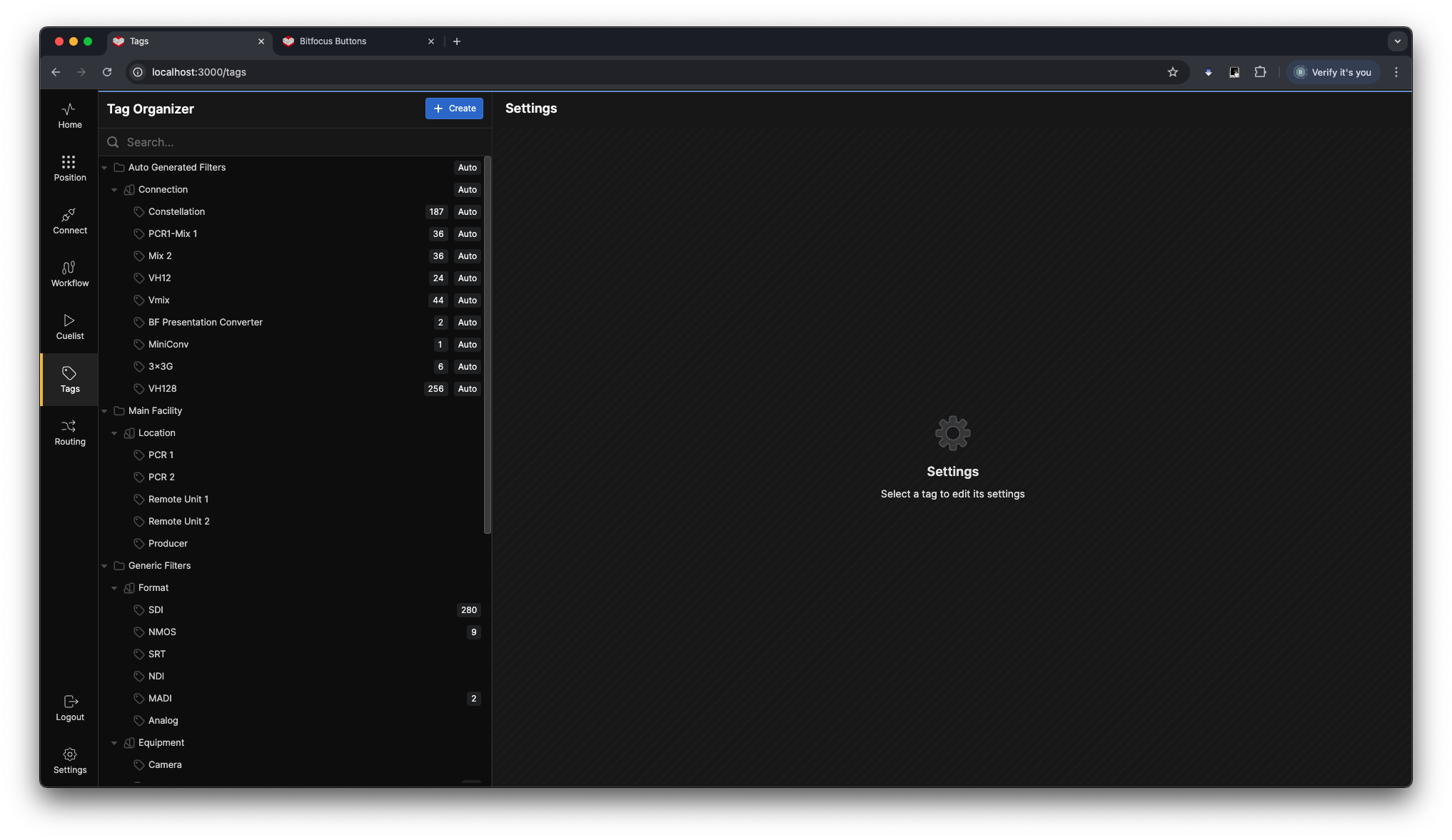Open a new browser tab
The image size is (1452, 840).
point(457,41)
